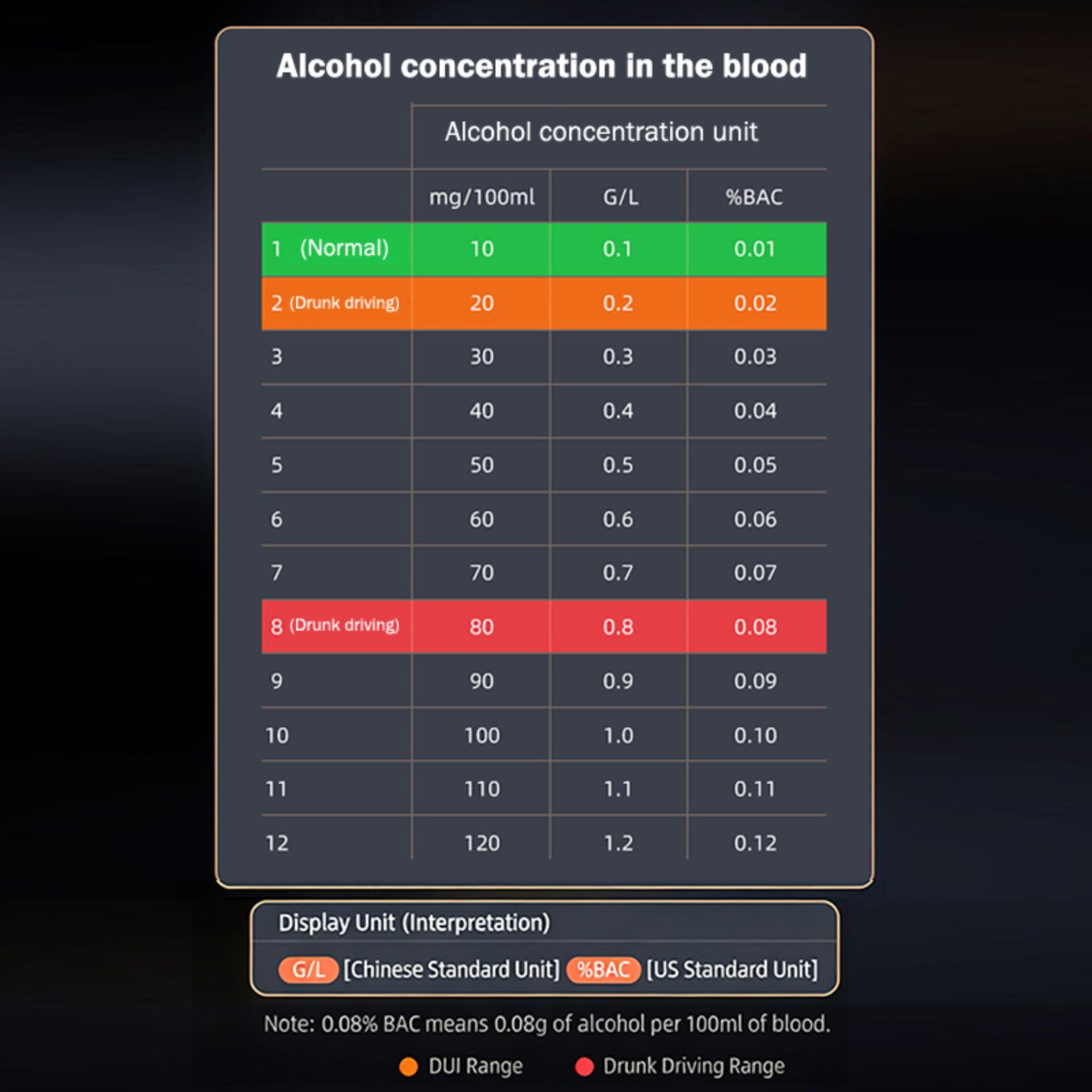Click the Alcohol concentration unit heading
The height and width of the screenshot is (1092, 1092).
(601, 132)
